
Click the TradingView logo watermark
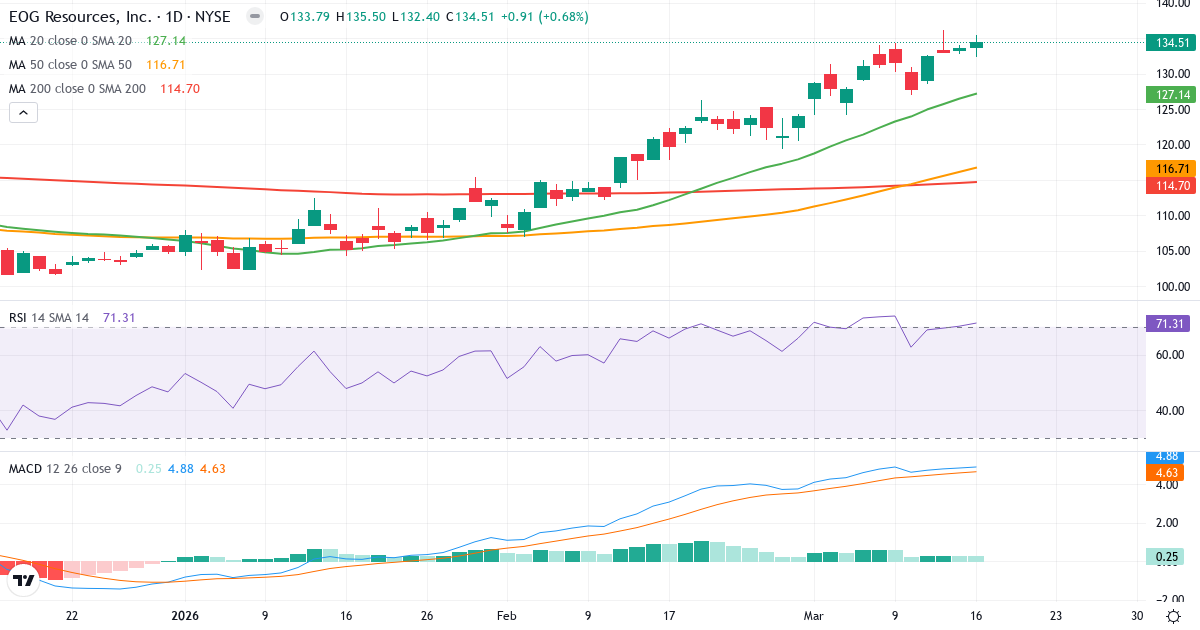(x=22, y=578)
